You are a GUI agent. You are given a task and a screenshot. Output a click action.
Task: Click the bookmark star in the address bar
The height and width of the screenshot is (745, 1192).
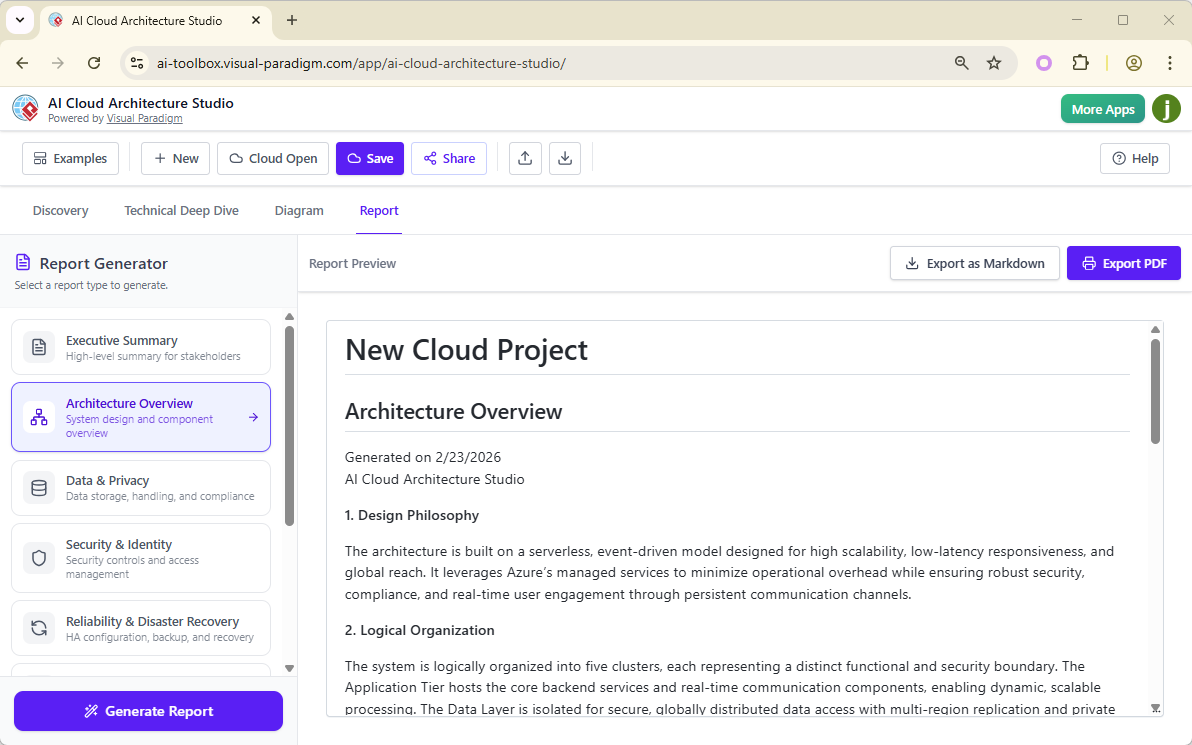(994, 62)
